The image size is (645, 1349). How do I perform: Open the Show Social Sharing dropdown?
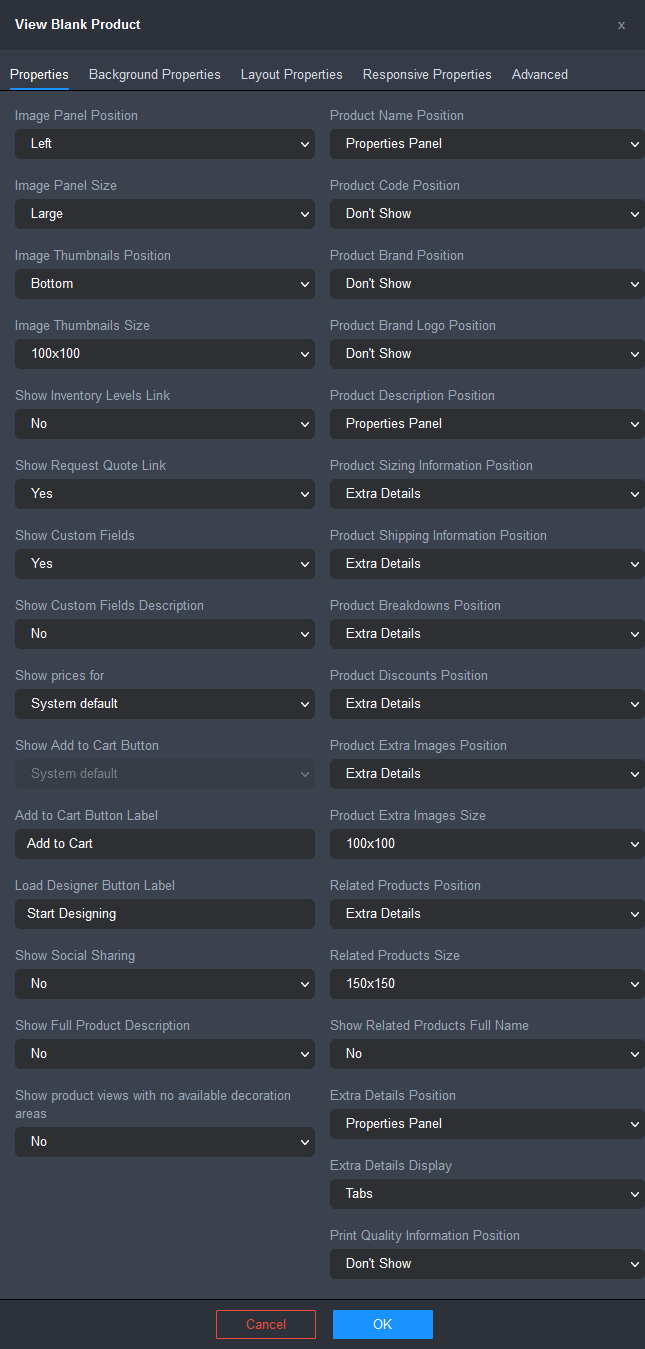[x=165, y=984]
